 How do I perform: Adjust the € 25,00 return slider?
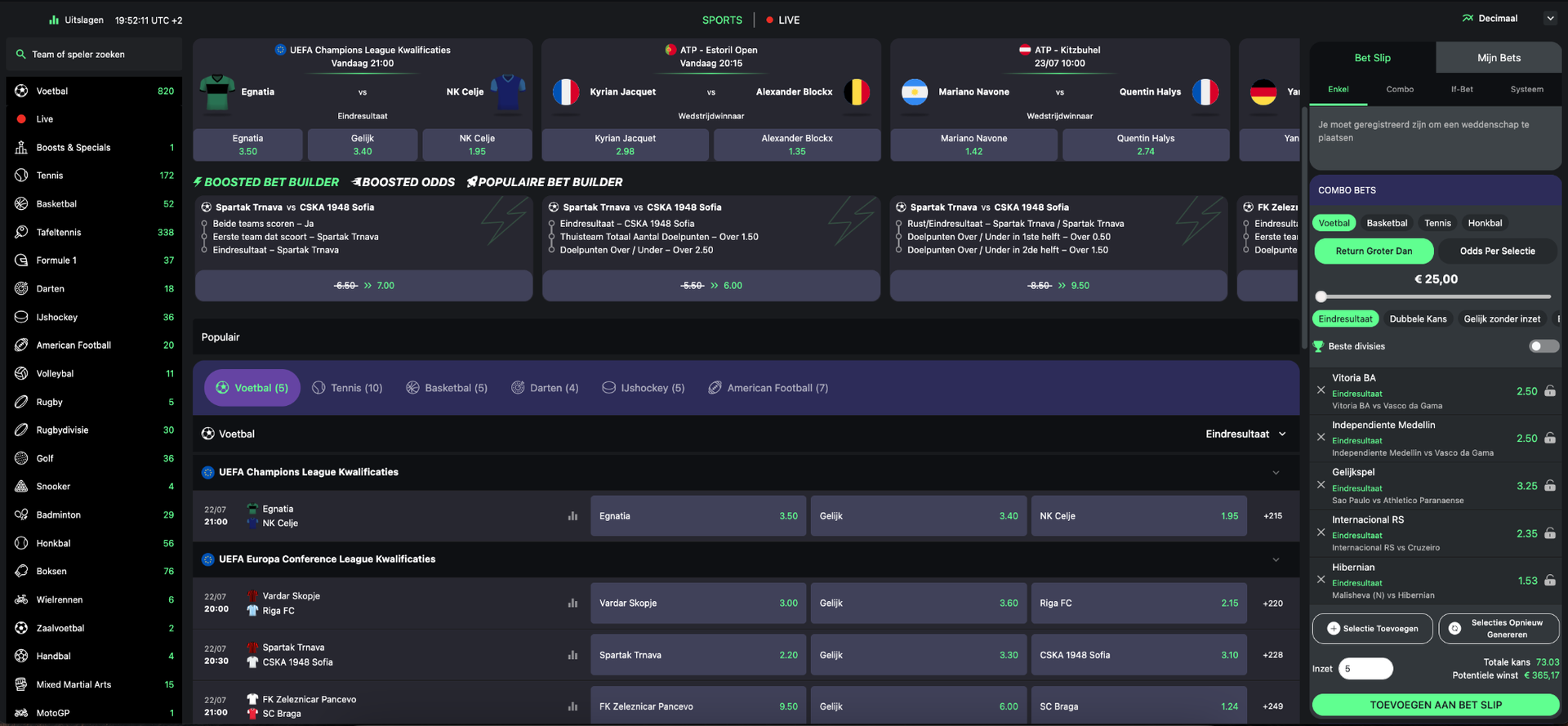pos(1321,296)
